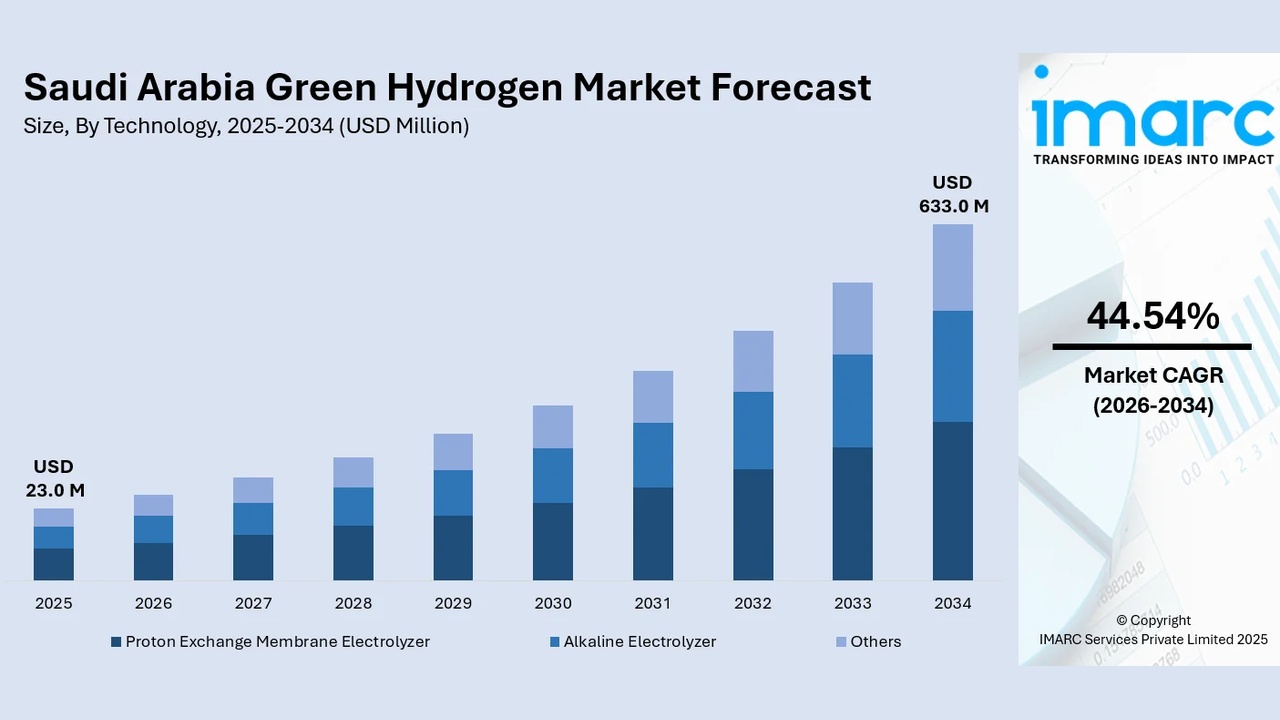Click the Transforming Ideas Into Impact tagline
The image size is (1280, 720).
pyautogui.click(x=1153, y=160)
